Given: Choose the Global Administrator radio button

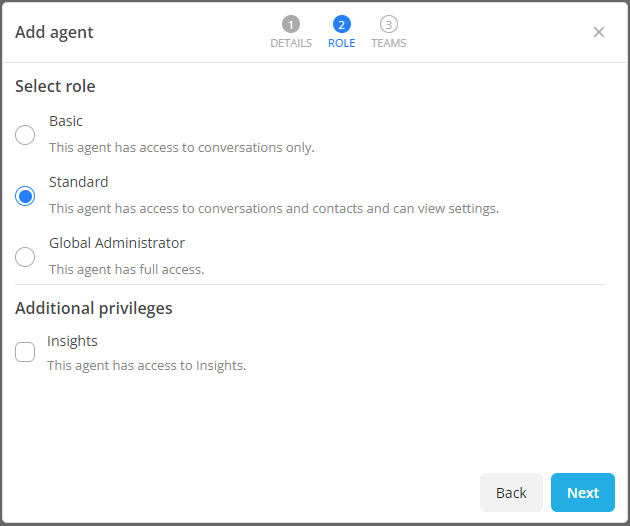Looking at the screenshot, I should pos(25,257).
